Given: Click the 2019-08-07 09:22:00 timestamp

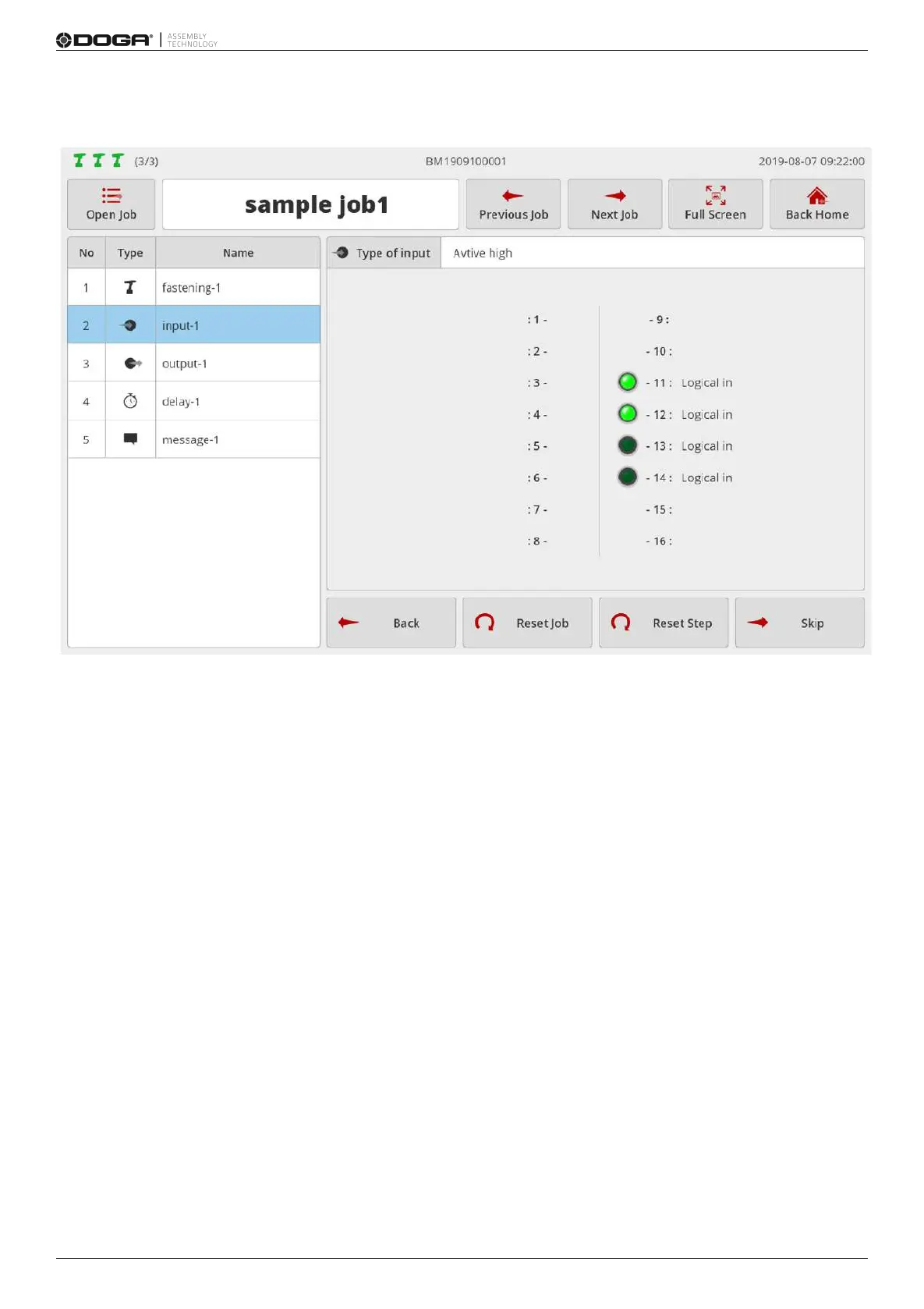Looking at the screenshot, I should 812,161.
